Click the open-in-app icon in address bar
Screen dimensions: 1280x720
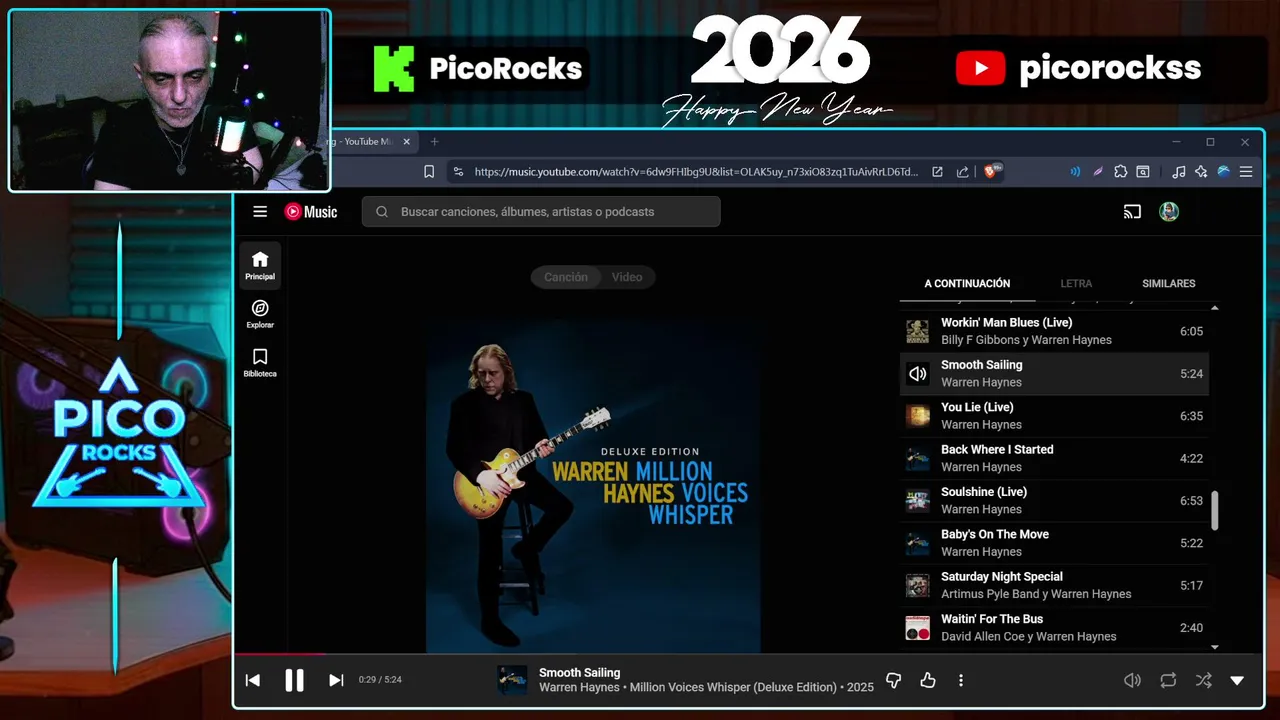click(x=937, y=172)
